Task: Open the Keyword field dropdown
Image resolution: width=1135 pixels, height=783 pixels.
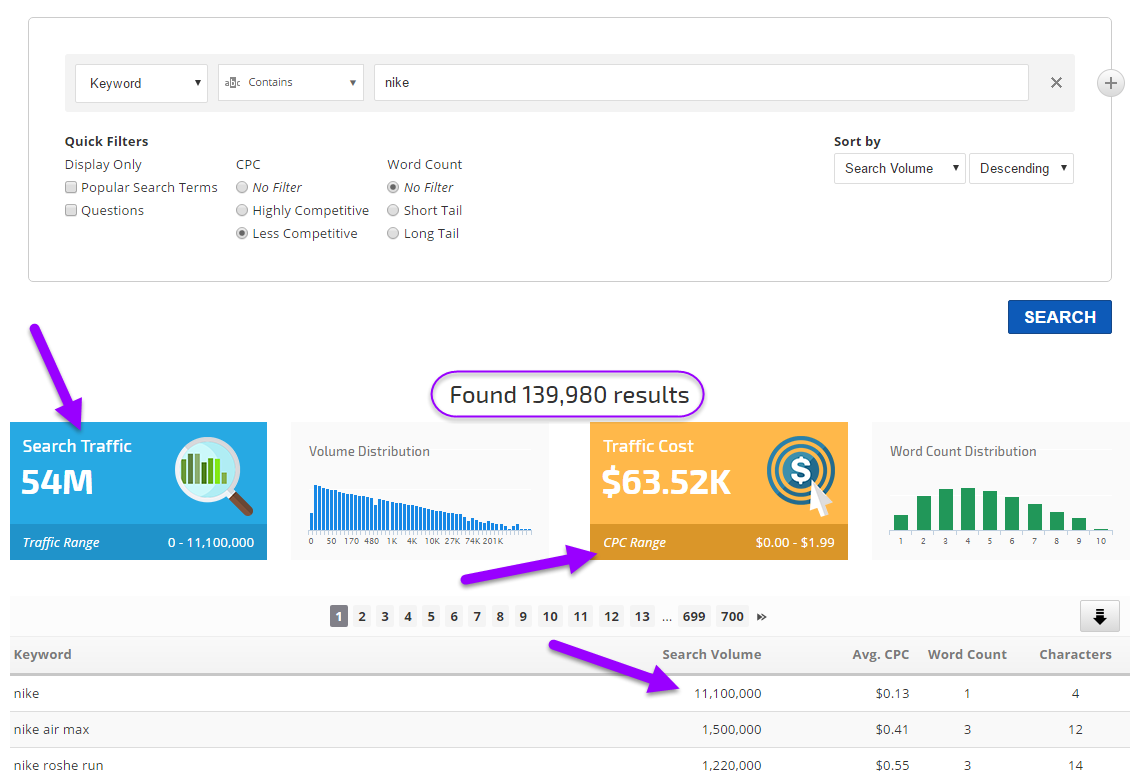Action: click(141, 83)
